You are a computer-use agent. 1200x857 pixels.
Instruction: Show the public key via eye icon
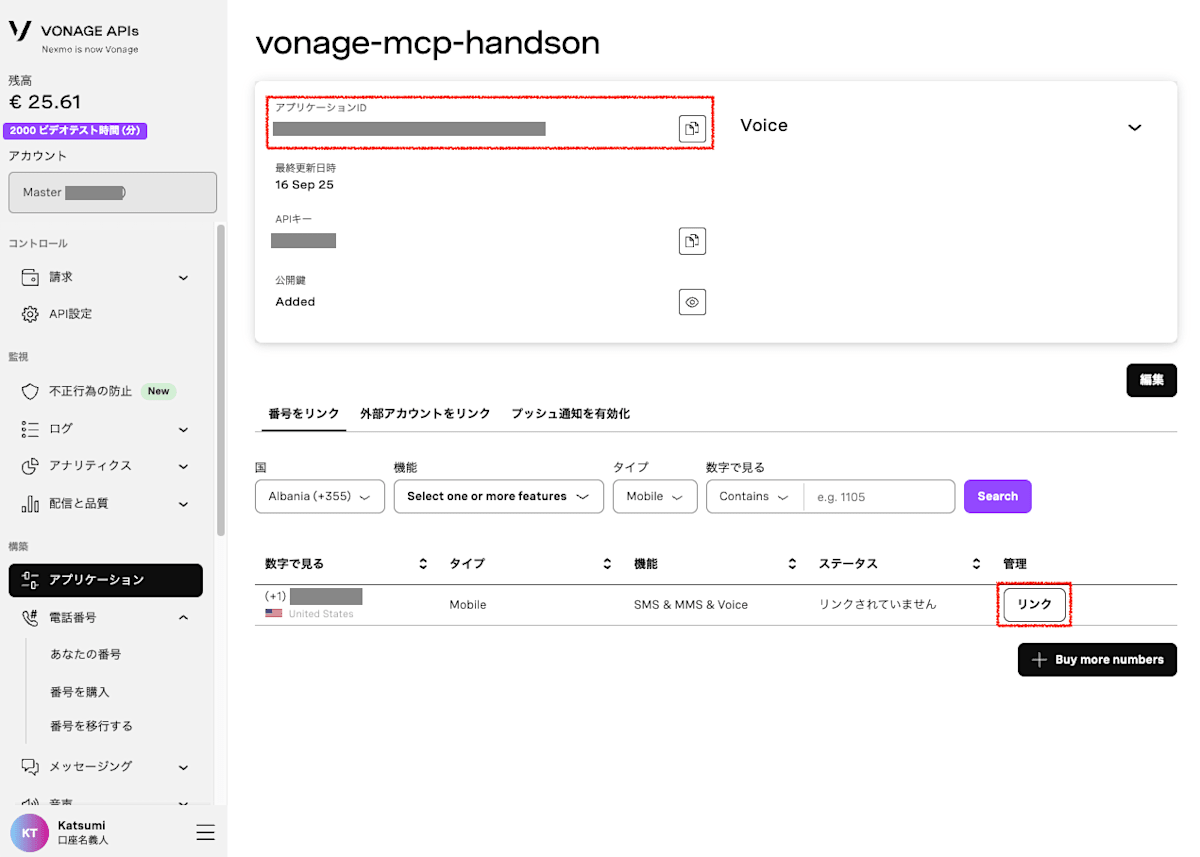pos(692,302)
